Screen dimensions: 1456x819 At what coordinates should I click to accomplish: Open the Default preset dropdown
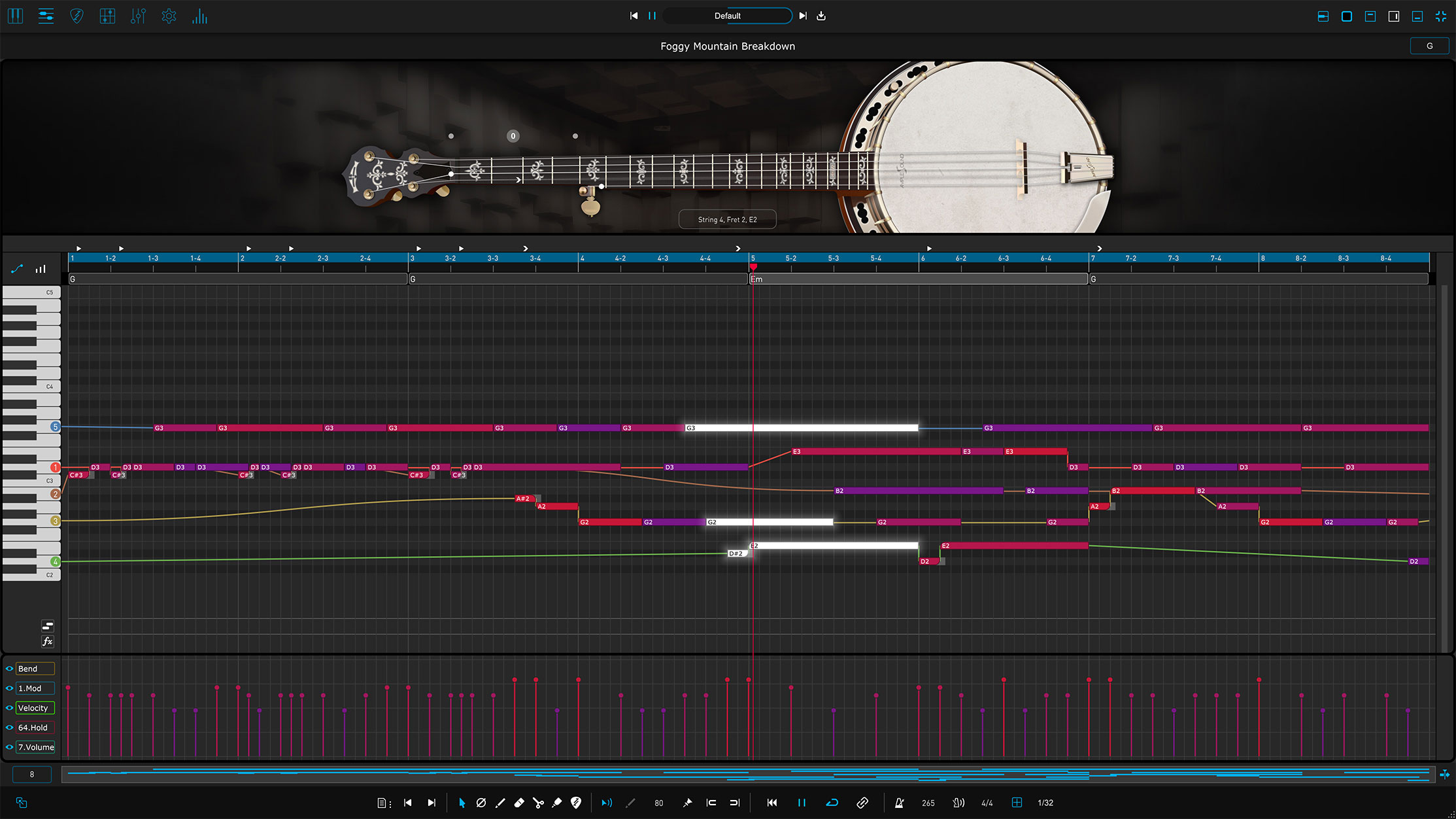pyautogui.click(x=727, y=16)
